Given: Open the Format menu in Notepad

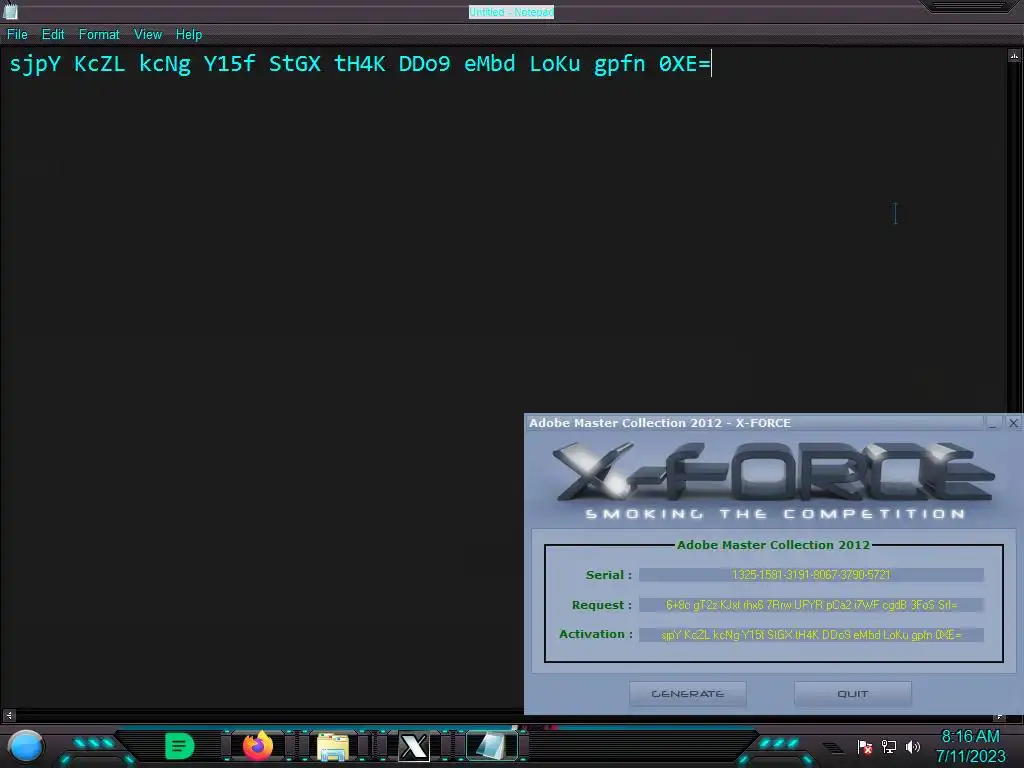Looking at the screenshot, I should click(99, 35).
